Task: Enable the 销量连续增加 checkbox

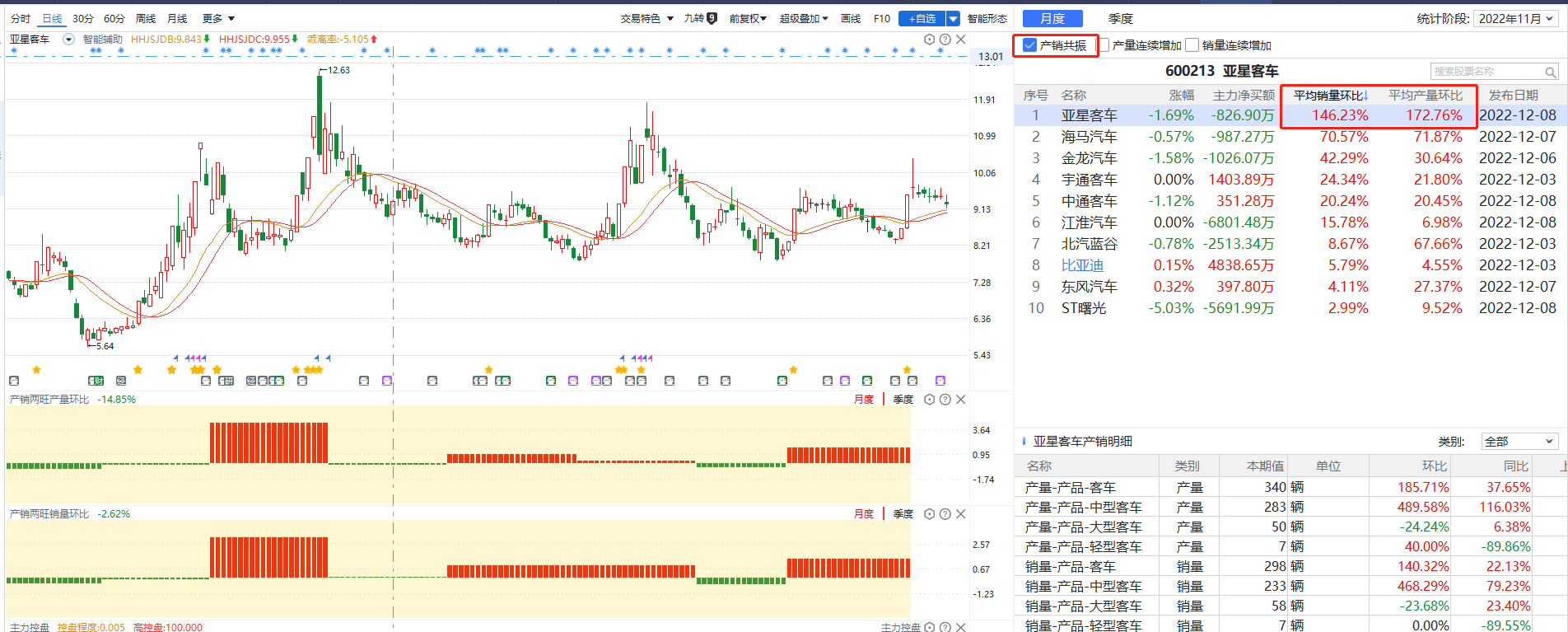Action: (1192, 45)
